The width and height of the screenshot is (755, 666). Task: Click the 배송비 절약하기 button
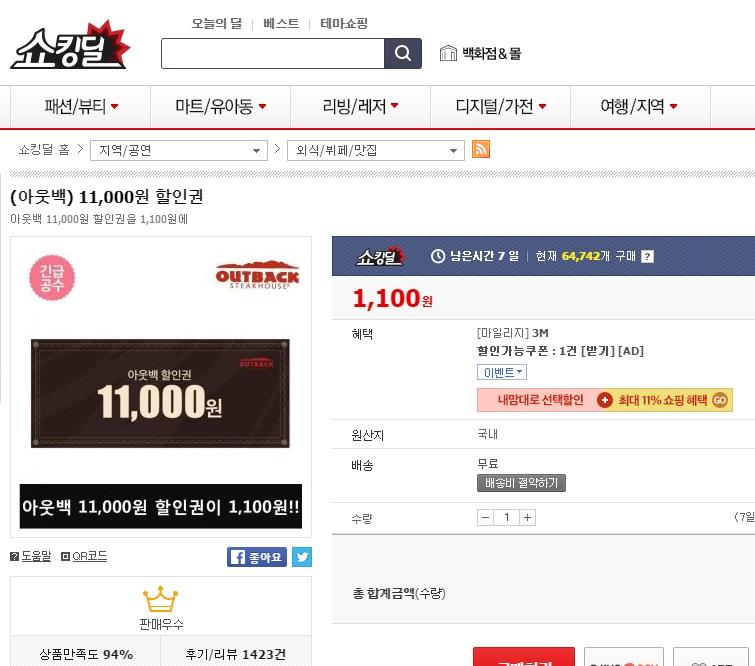(x=521, y=483)
